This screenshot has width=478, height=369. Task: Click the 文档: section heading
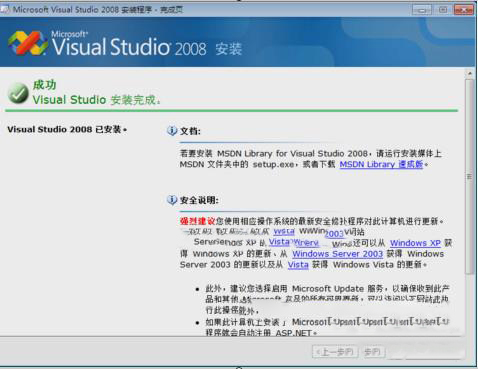point(190,131)
